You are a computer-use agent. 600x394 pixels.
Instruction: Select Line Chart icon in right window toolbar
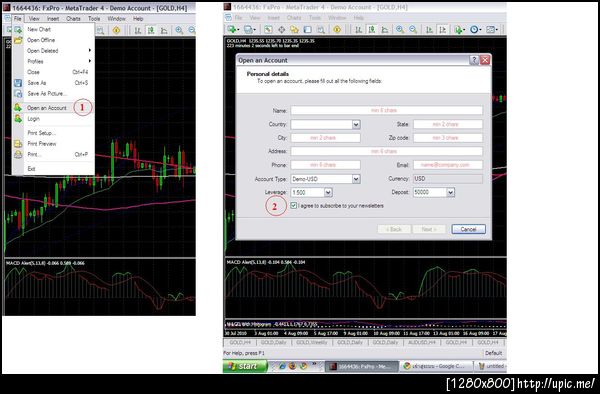pos(385,29)
